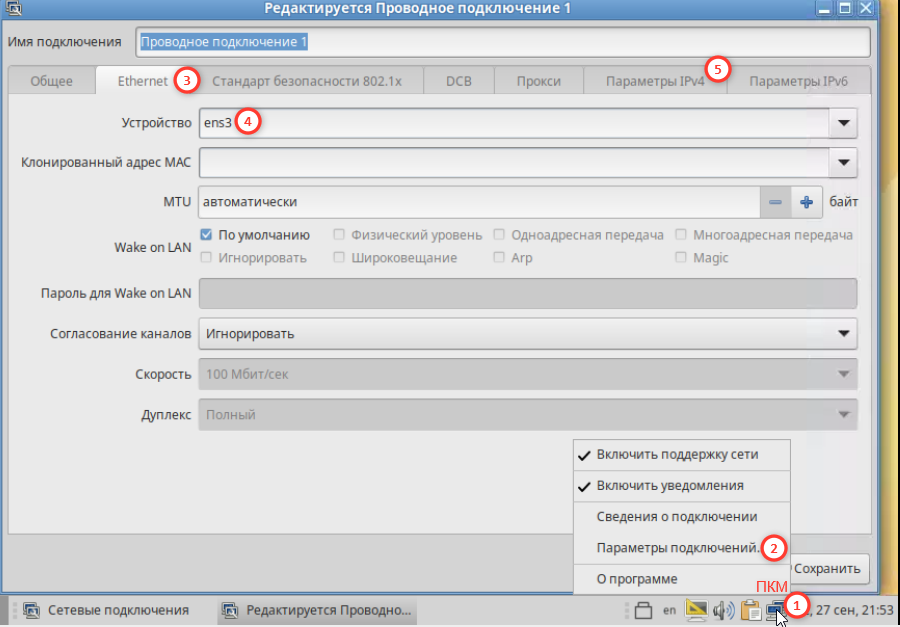This screenshot has height=627, width=900.
Task: Toggle Включить поддержку сети menu item
Action: point(682,455)
